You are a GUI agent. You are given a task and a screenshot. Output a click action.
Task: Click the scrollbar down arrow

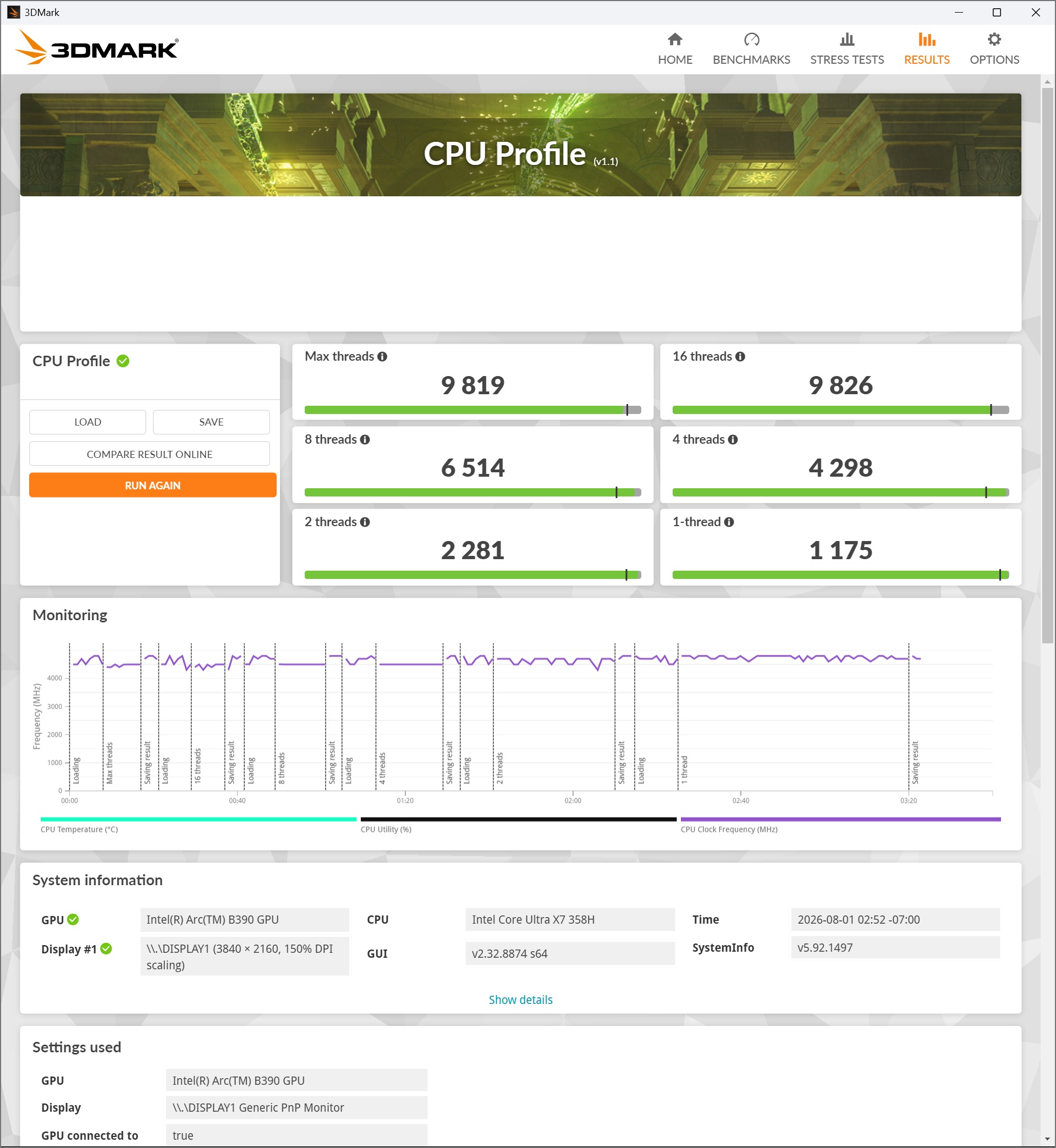tap(1047, 1138)
